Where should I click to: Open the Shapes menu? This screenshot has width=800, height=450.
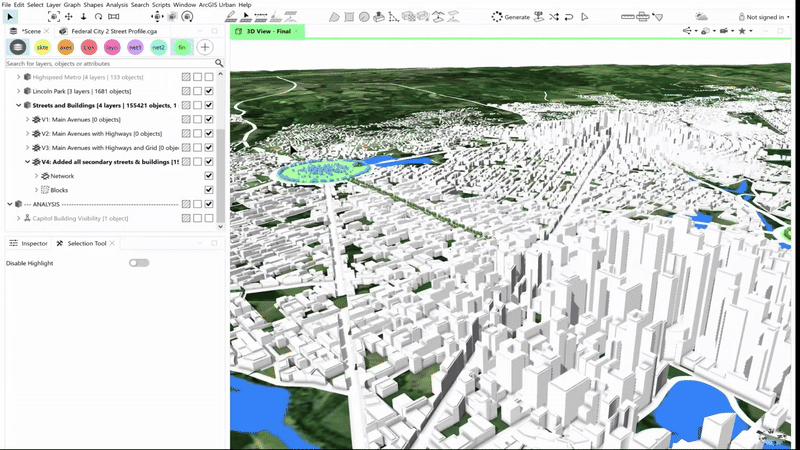[x=93, y=5]
